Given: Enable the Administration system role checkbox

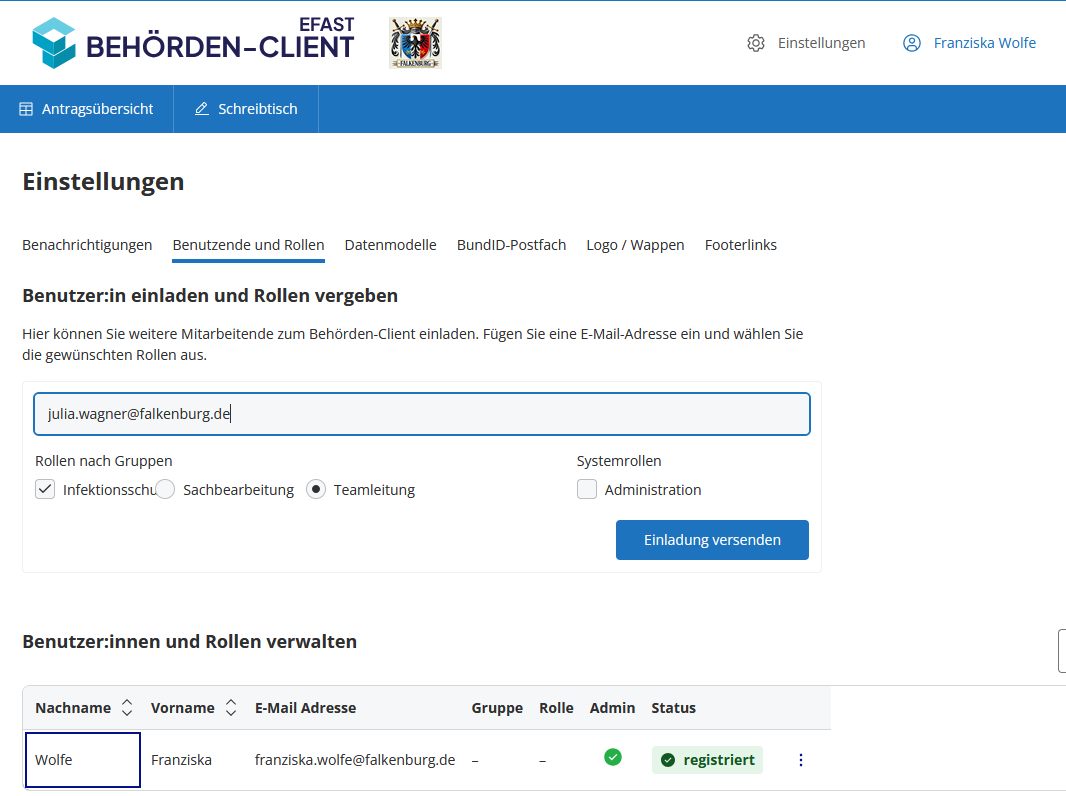Looking at the screenshot, I should point(587,489).
